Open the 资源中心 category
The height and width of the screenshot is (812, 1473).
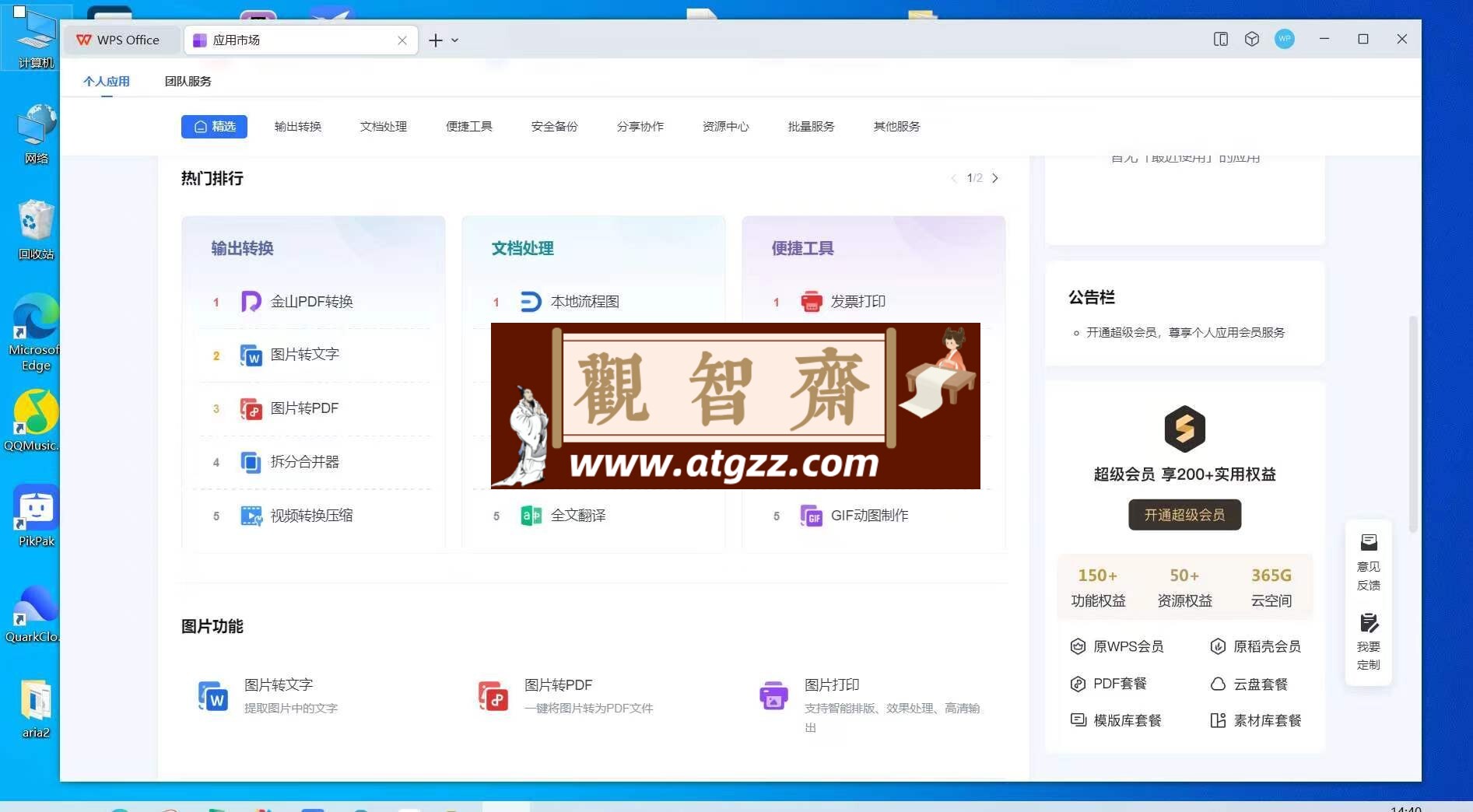click(726, 127)
